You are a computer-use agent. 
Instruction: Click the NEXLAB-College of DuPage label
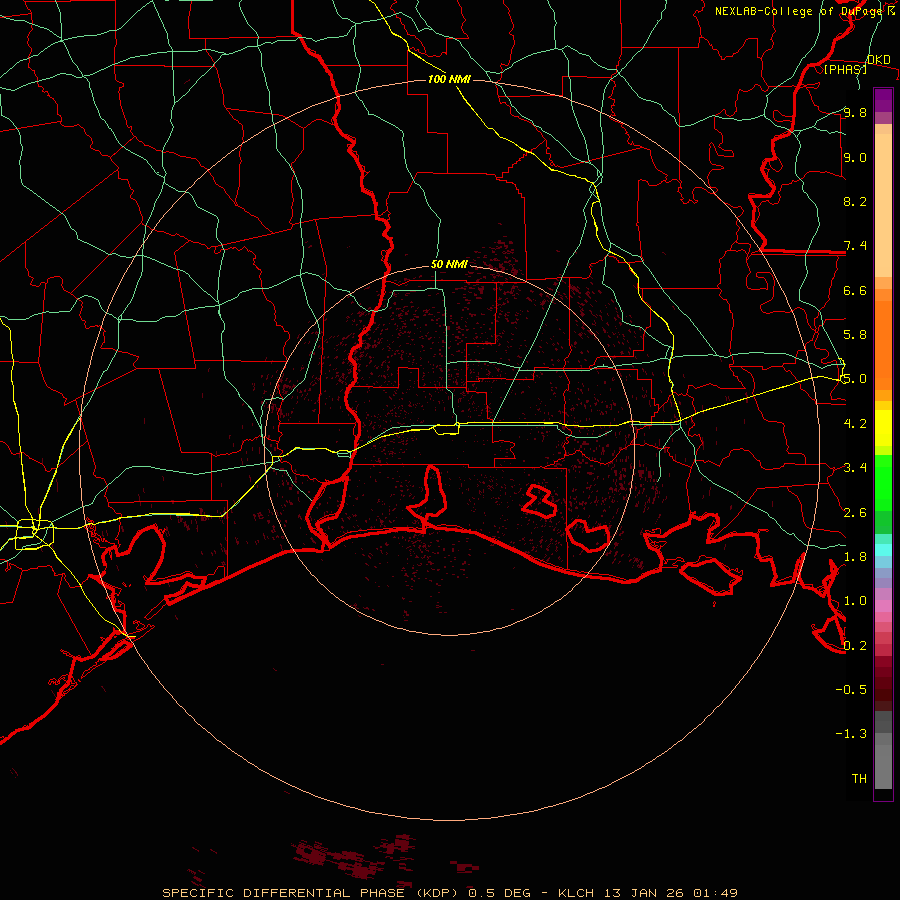[x=800, y=11]
